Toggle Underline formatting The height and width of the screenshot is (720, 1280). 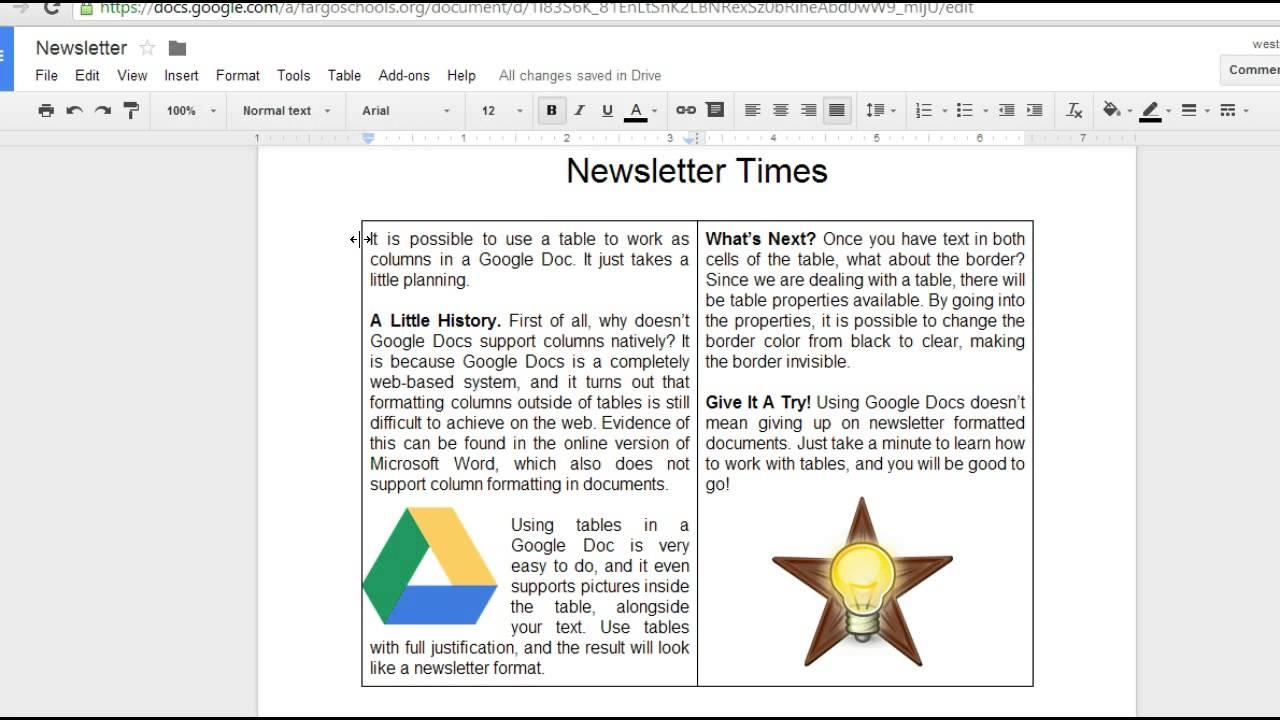point(607,111)
